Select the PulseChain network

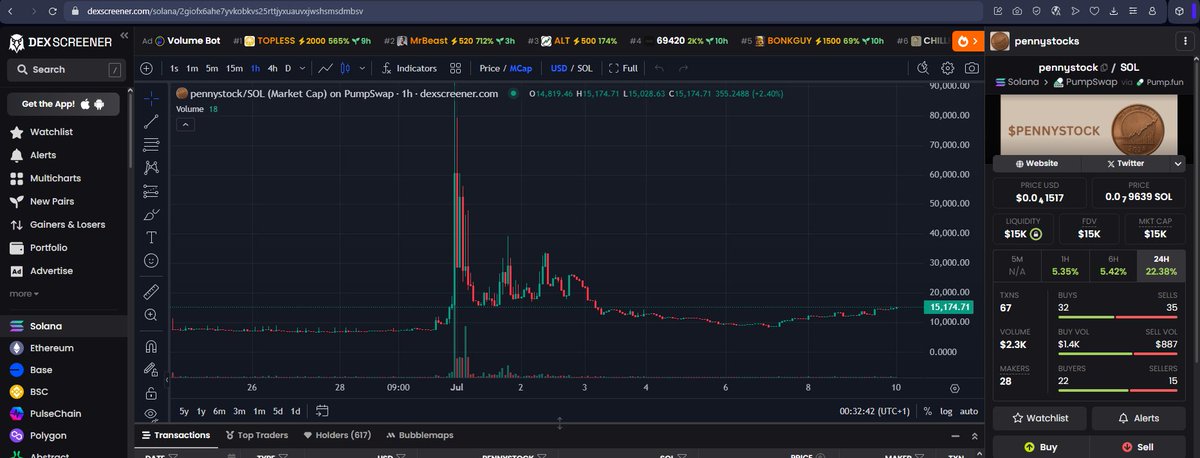[55, 413]
